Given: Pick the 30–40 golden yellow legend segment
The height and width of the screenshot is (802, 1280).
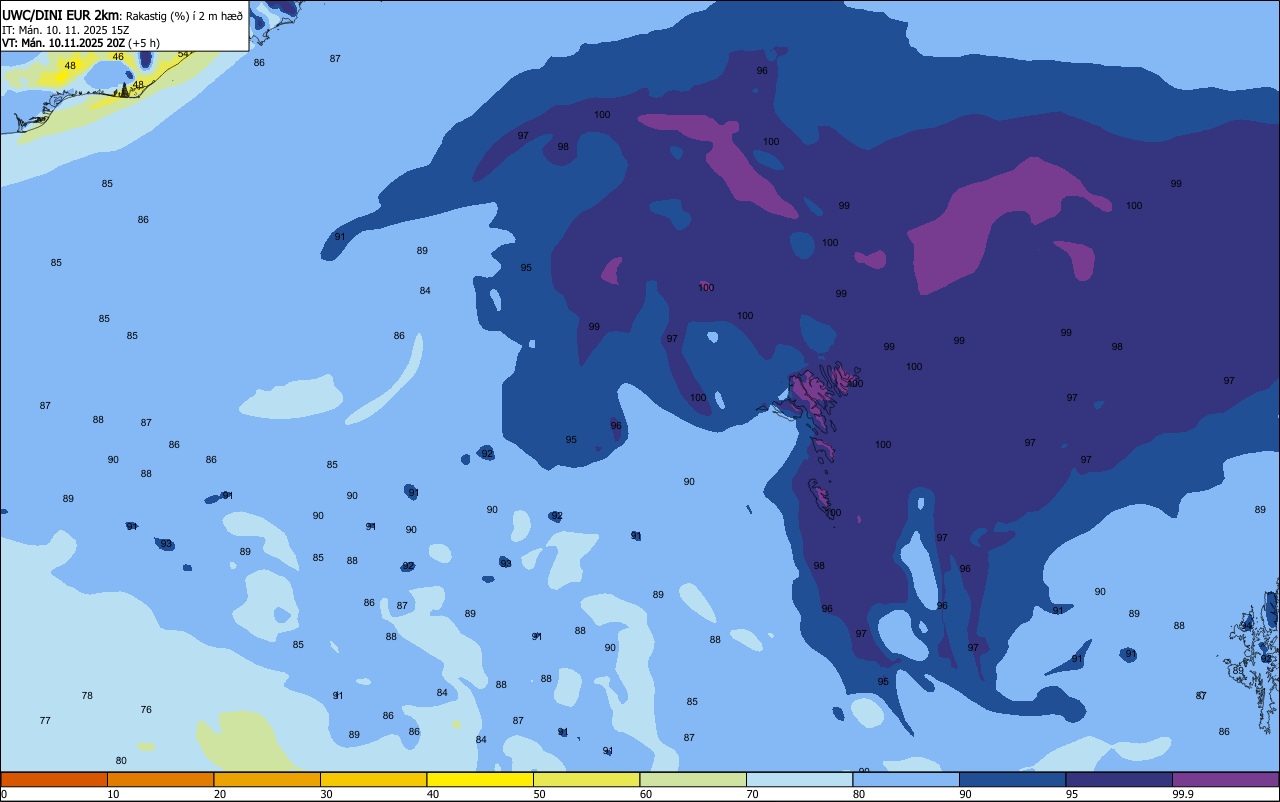Looking at the screenshot, I should pos(373,779).
